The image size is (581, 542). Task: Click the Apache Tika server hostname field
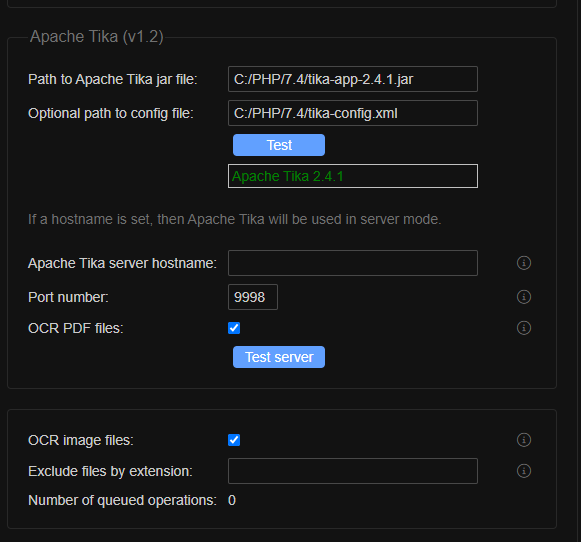(x=353, y=263)
